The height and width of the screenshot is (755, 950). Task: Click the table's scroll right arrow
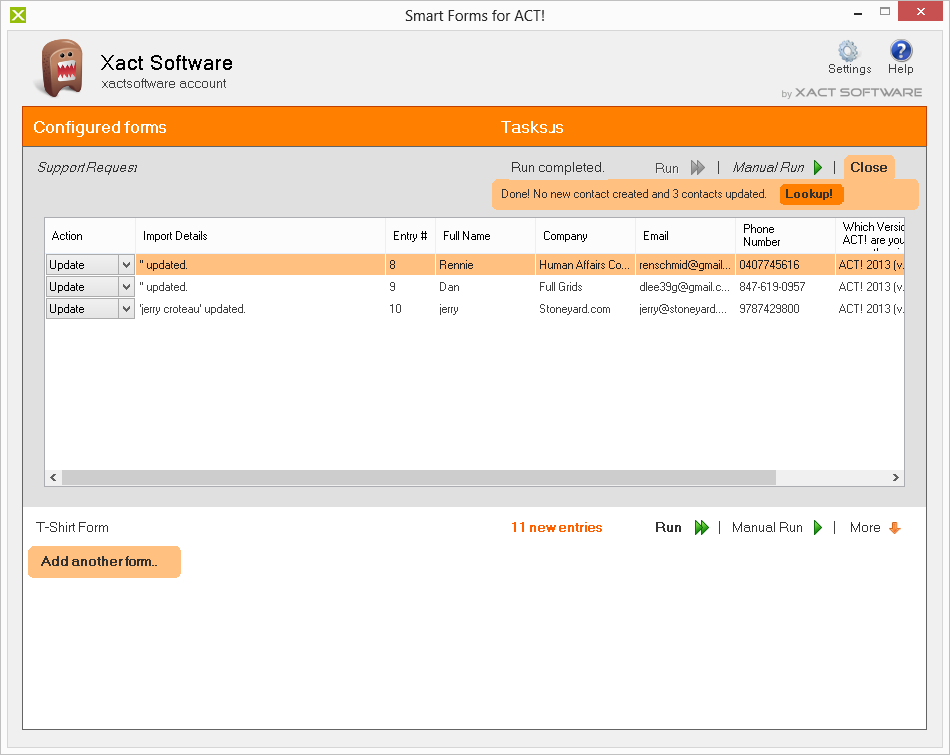[895, 477]
